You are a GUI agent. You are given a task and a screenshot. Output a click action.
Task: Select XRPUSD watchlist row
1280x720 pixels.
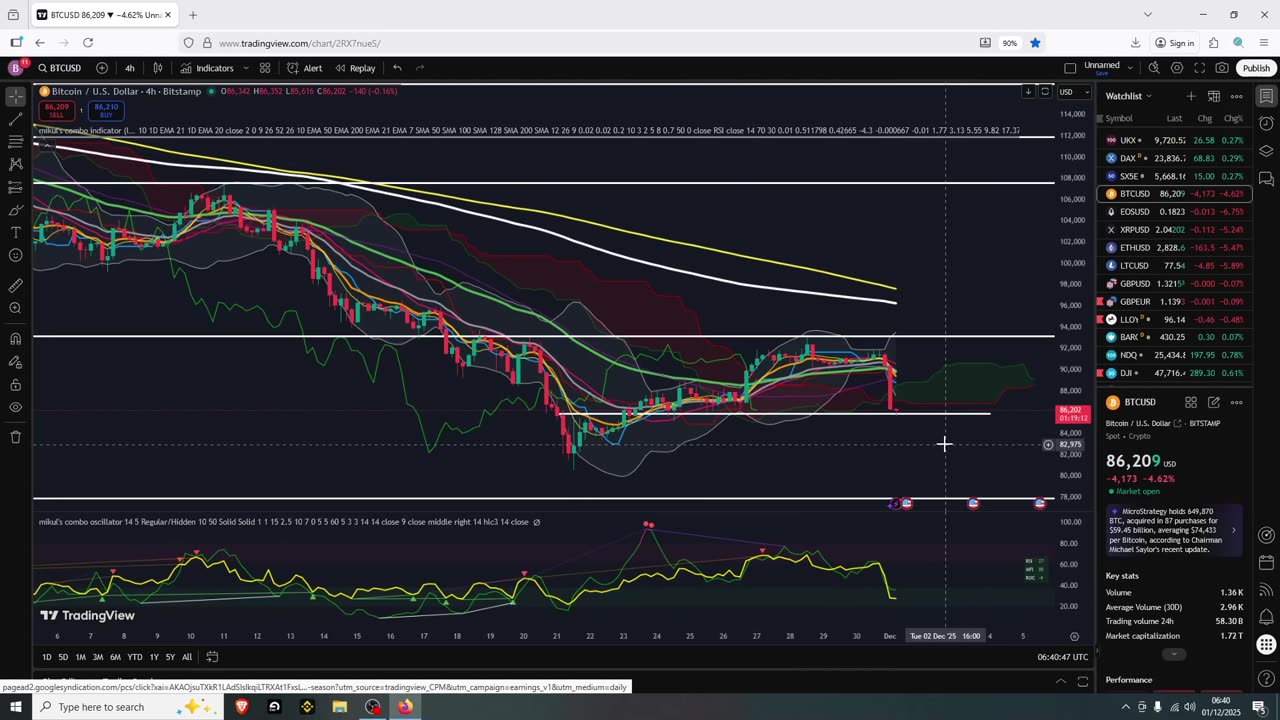click(1175, 229)
